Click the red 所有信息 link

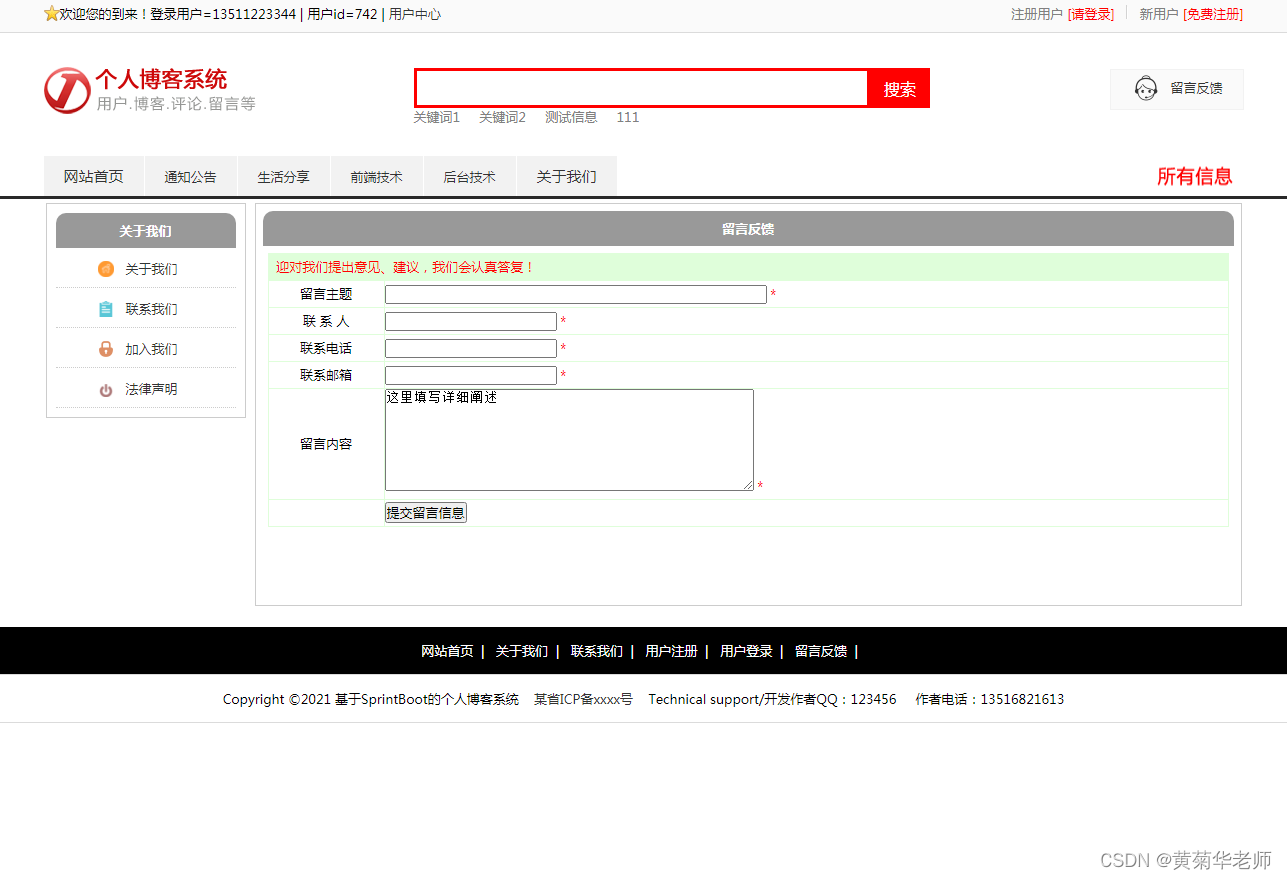(1194, 177)
